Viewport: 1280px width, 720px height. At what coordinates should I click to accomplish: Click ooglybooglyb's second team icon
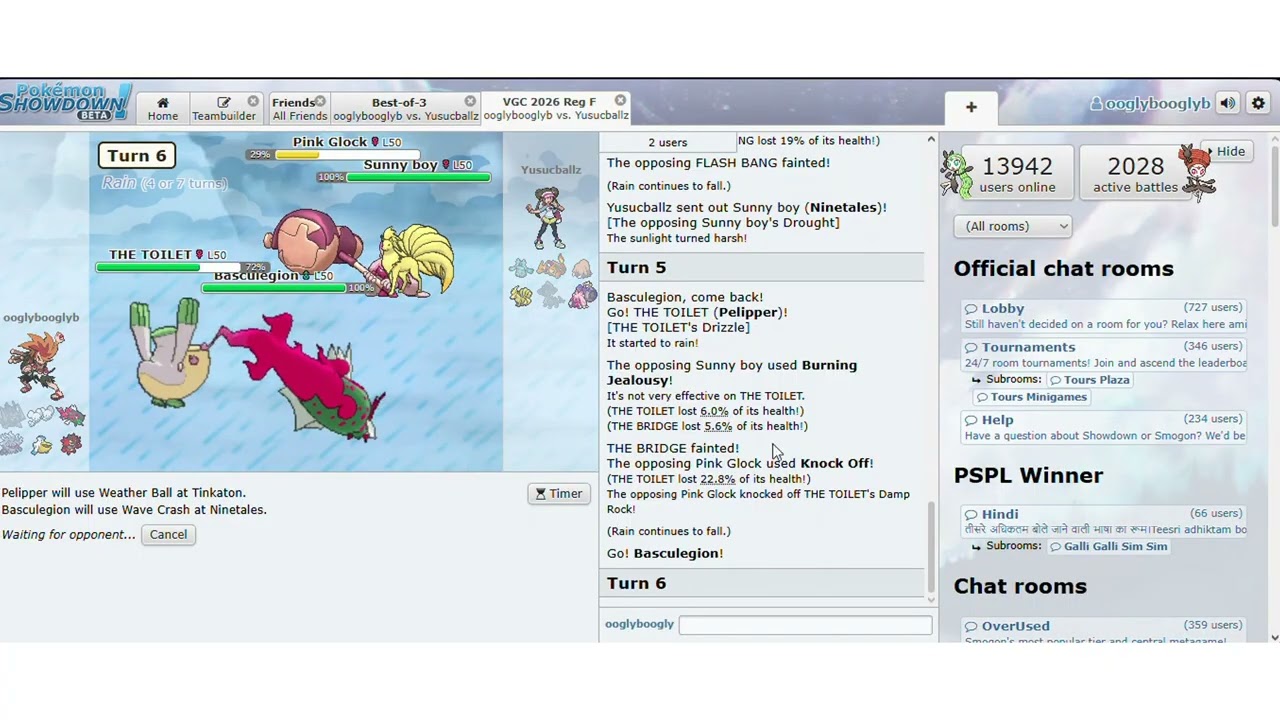coord(40,416)
